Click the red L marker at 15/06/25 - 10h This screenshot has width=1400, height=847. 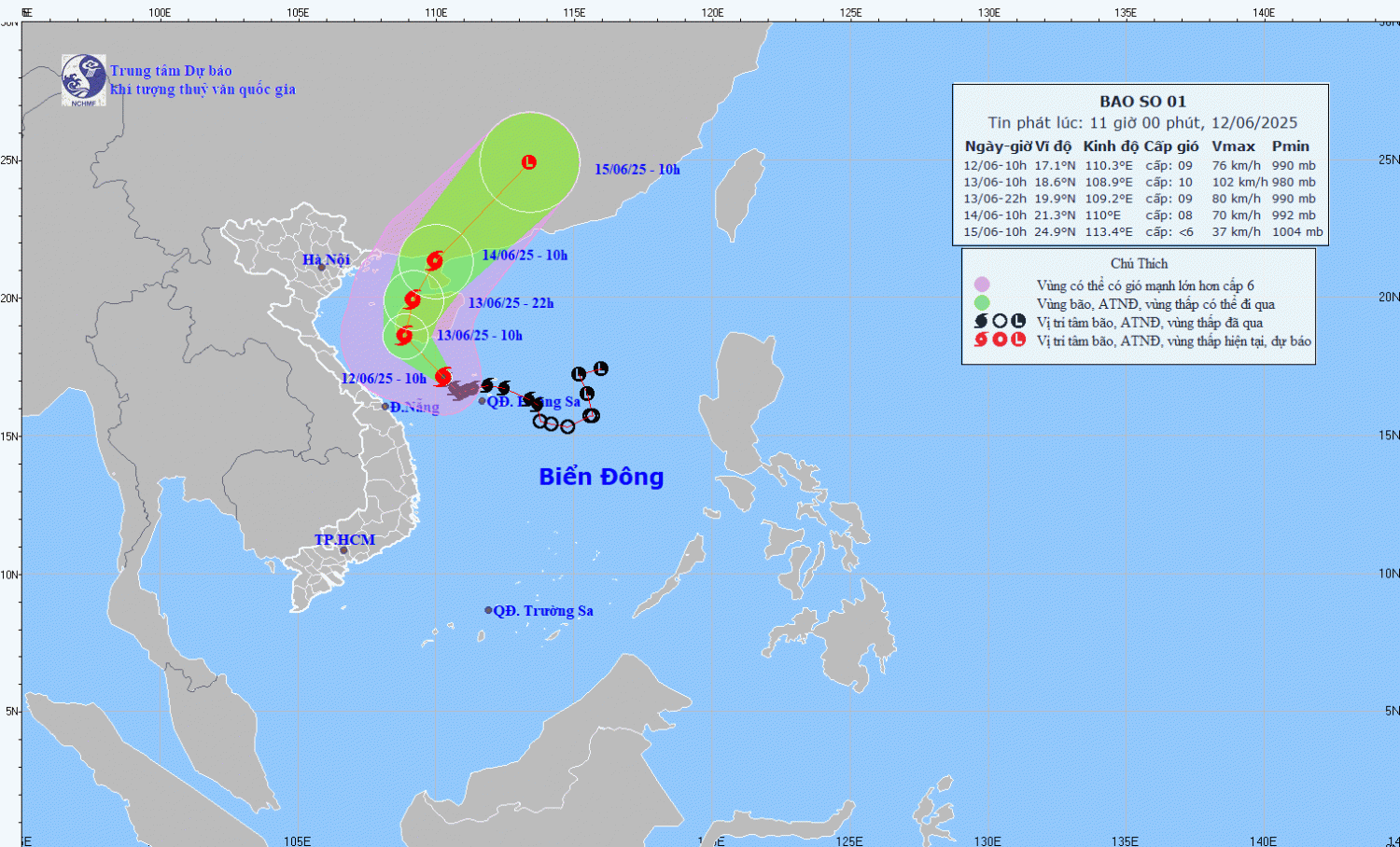pos(529,162)
